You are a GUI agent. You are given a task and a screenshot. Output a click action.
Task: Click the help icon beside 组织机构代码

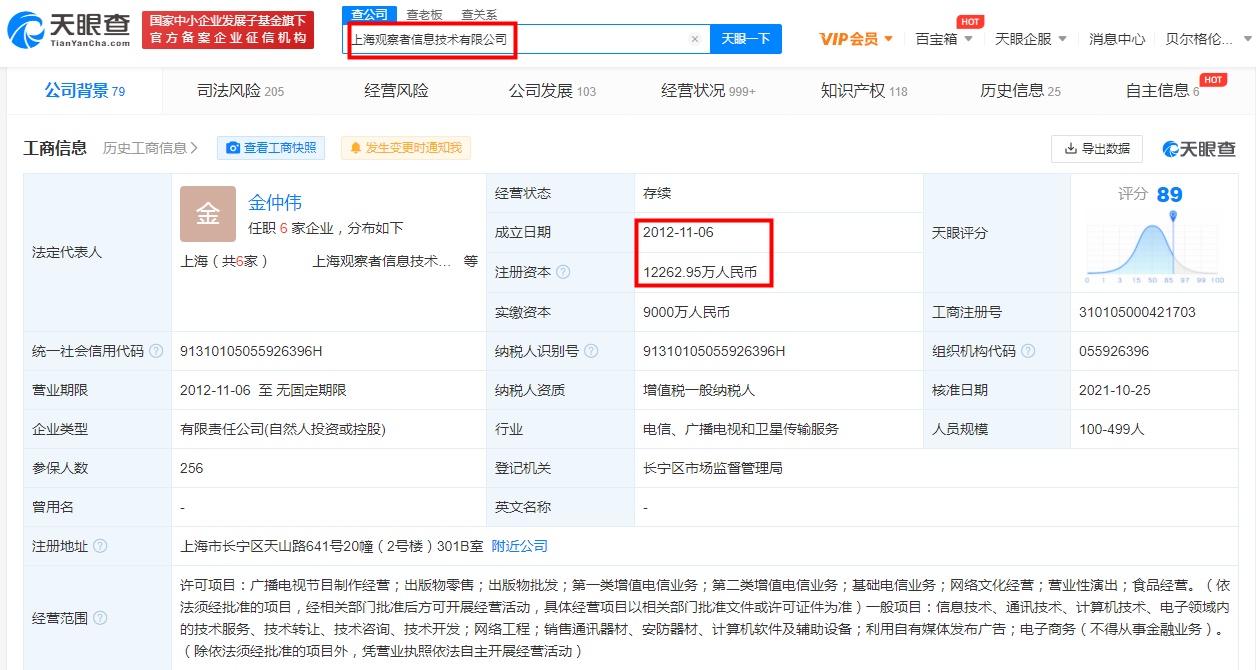click(1028, 351)
